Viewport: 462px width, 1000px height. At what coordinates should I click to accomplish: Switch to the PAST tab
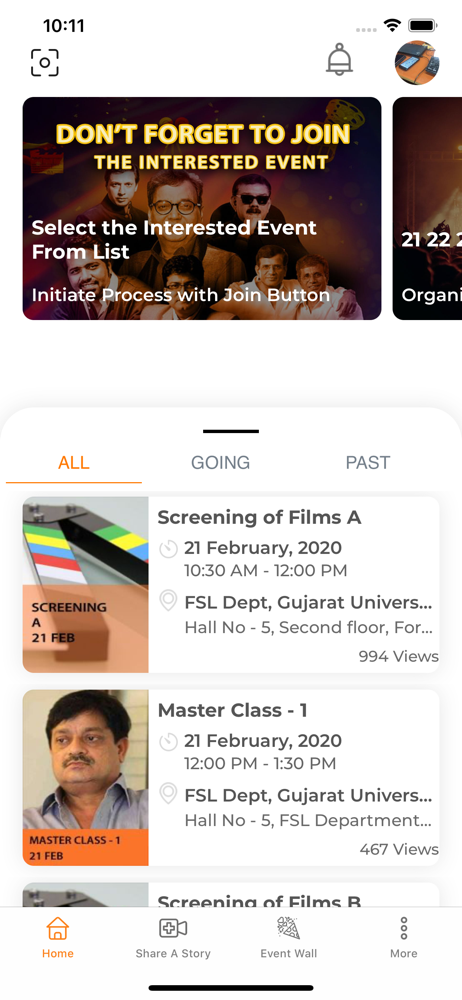coord(368,462)
